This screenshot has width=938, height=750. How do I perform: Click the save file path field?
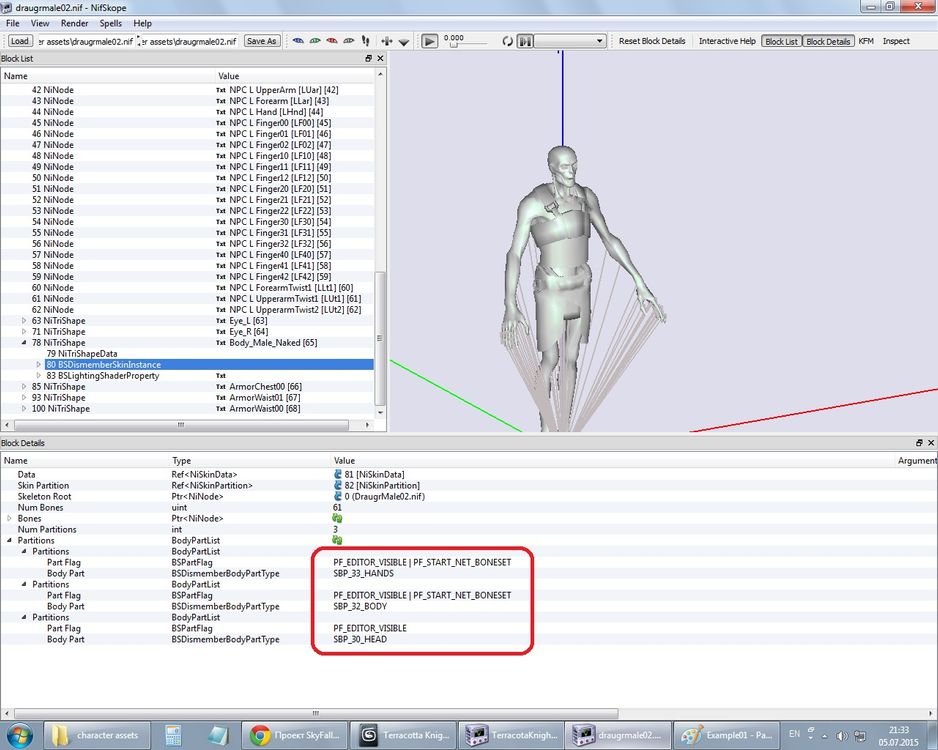(x=189, y=41)
